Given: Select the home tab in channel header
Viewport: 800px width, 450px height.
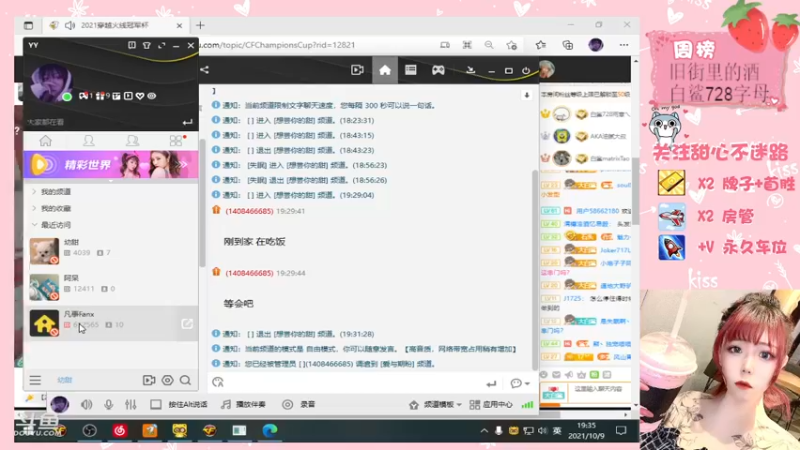Looking at the screenshot, I should click(x=385, y=70).
